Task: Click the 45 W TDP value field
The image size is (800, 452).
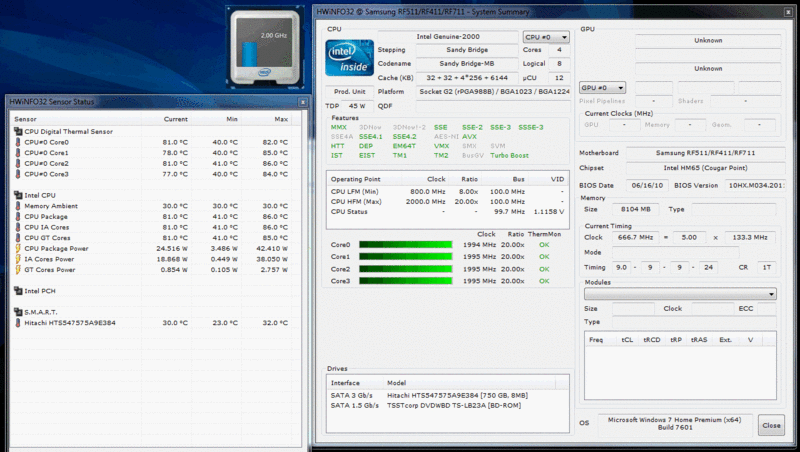Action: click(x=357, y=106)
